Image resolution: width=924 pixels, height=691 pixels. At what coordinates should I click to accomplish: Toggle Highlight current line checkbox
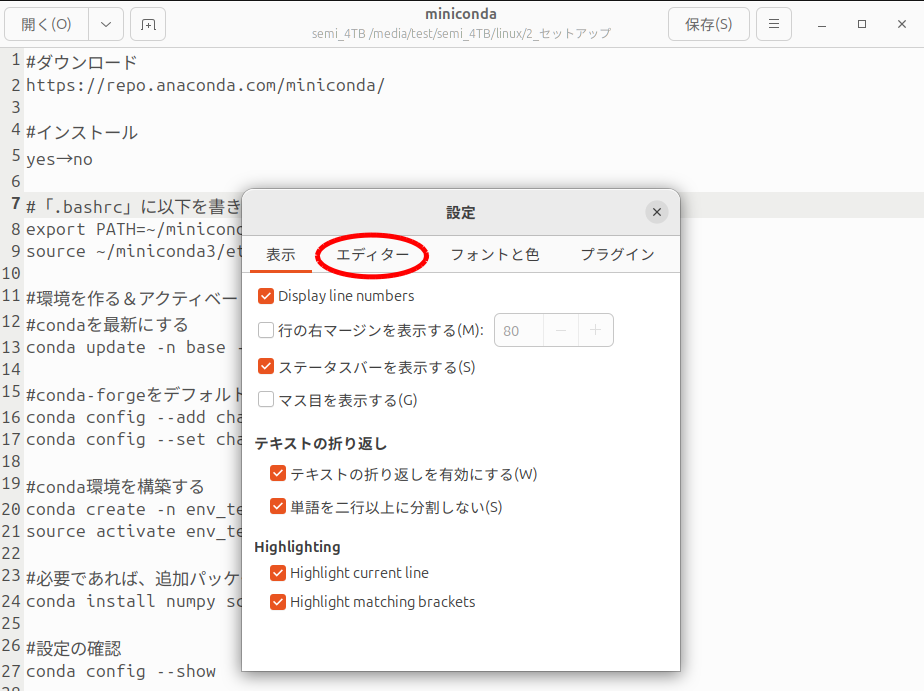pos(278,573)
